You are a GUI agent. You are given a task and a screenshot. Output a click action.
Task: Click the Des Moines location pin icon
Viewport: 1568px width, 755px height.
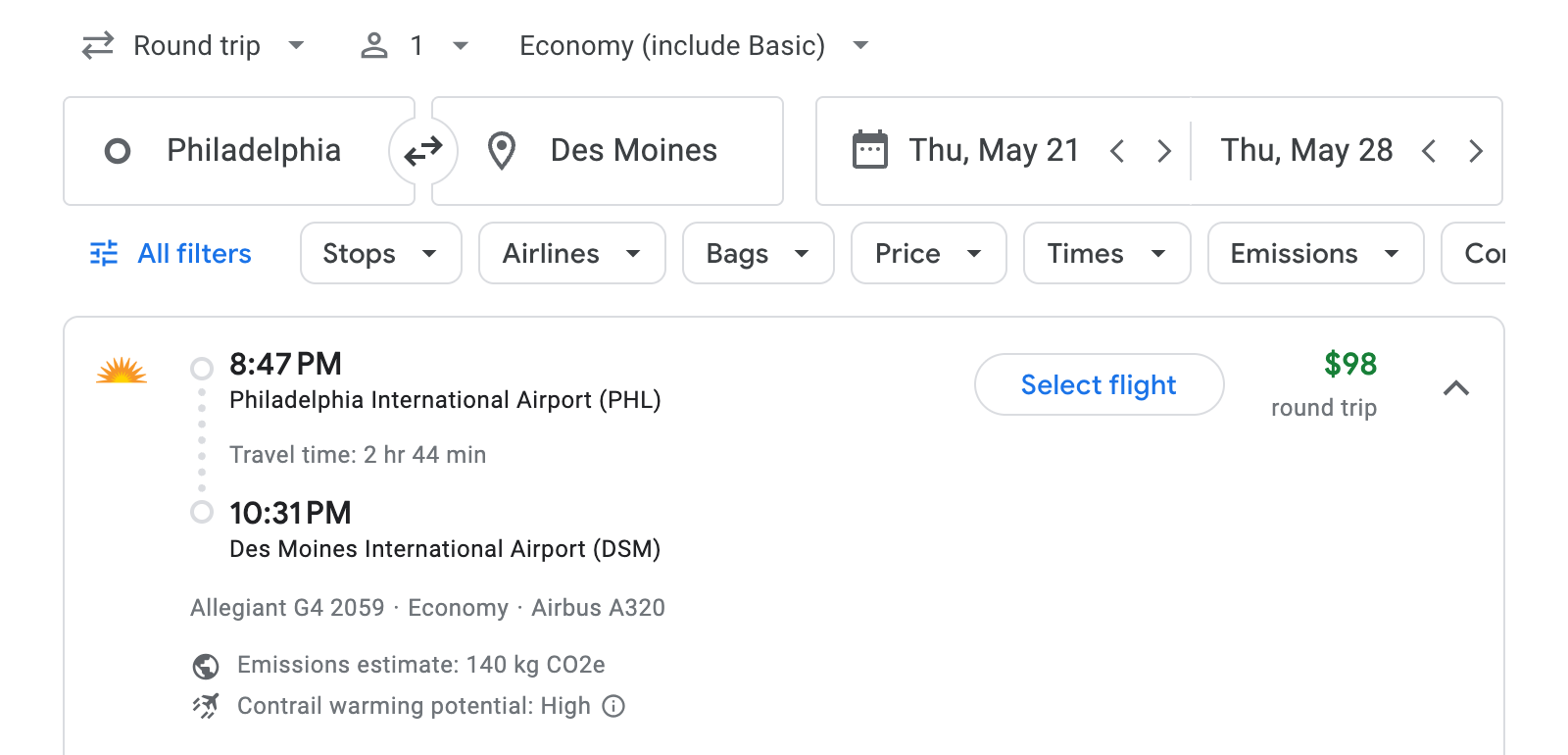[501, 151]
